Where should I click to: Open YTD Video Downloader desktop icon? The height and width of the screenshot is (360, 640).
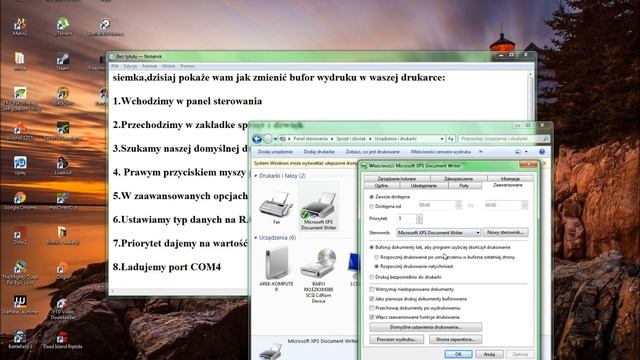(62, 308)
